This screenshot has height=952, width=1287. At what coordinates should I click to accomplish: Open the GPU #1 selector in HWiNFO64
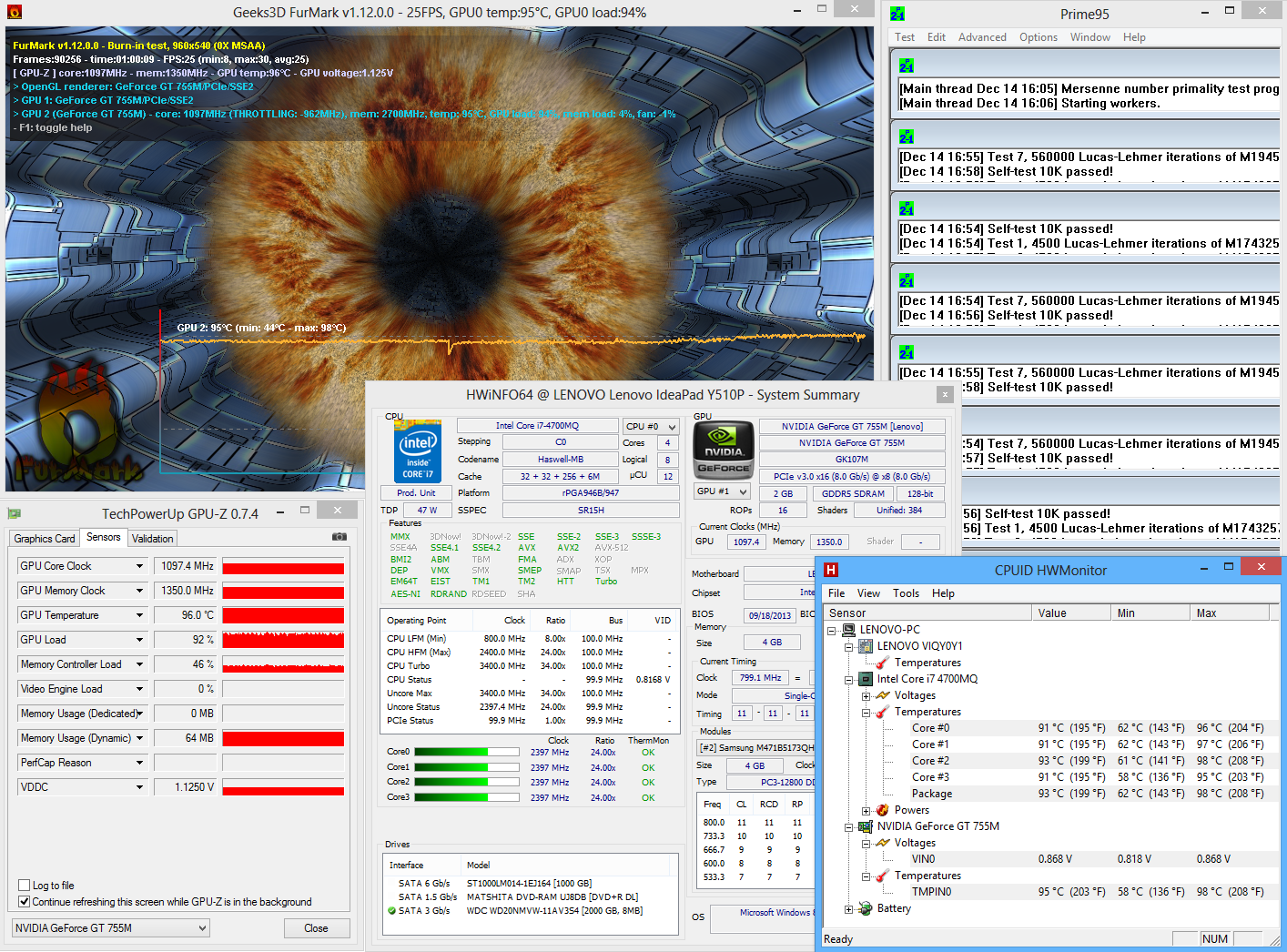click(x=722, y=491)
